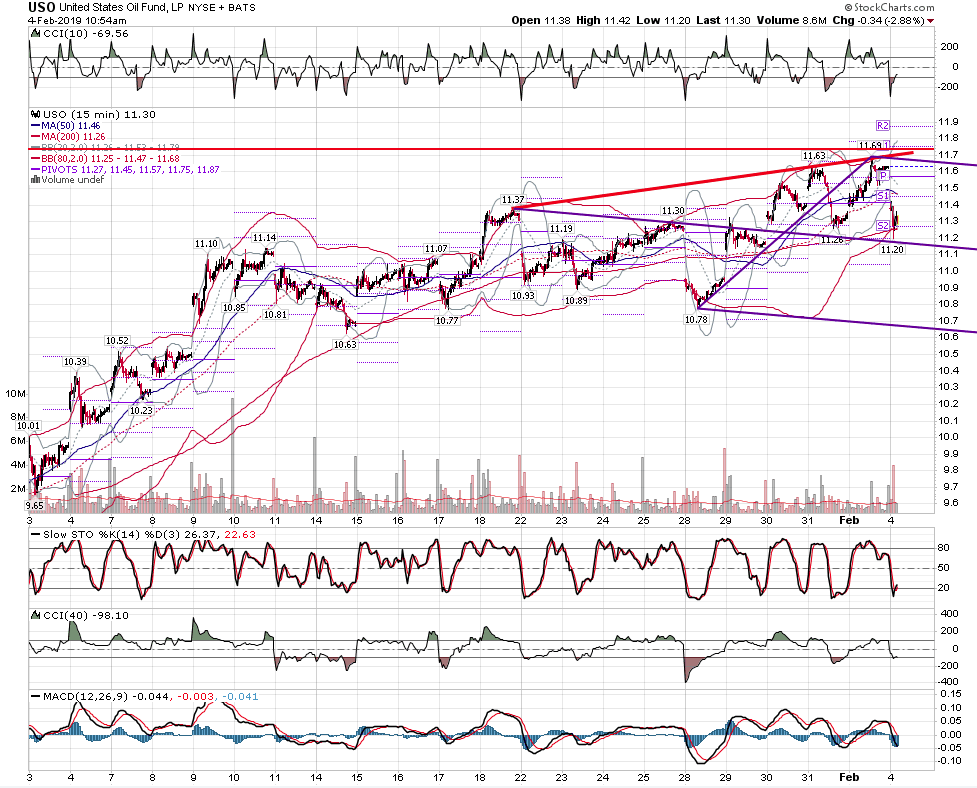Click the 11.37 swing high label
Screen dimensions: 977x788
pyautogui.click(x=513, y=199)
